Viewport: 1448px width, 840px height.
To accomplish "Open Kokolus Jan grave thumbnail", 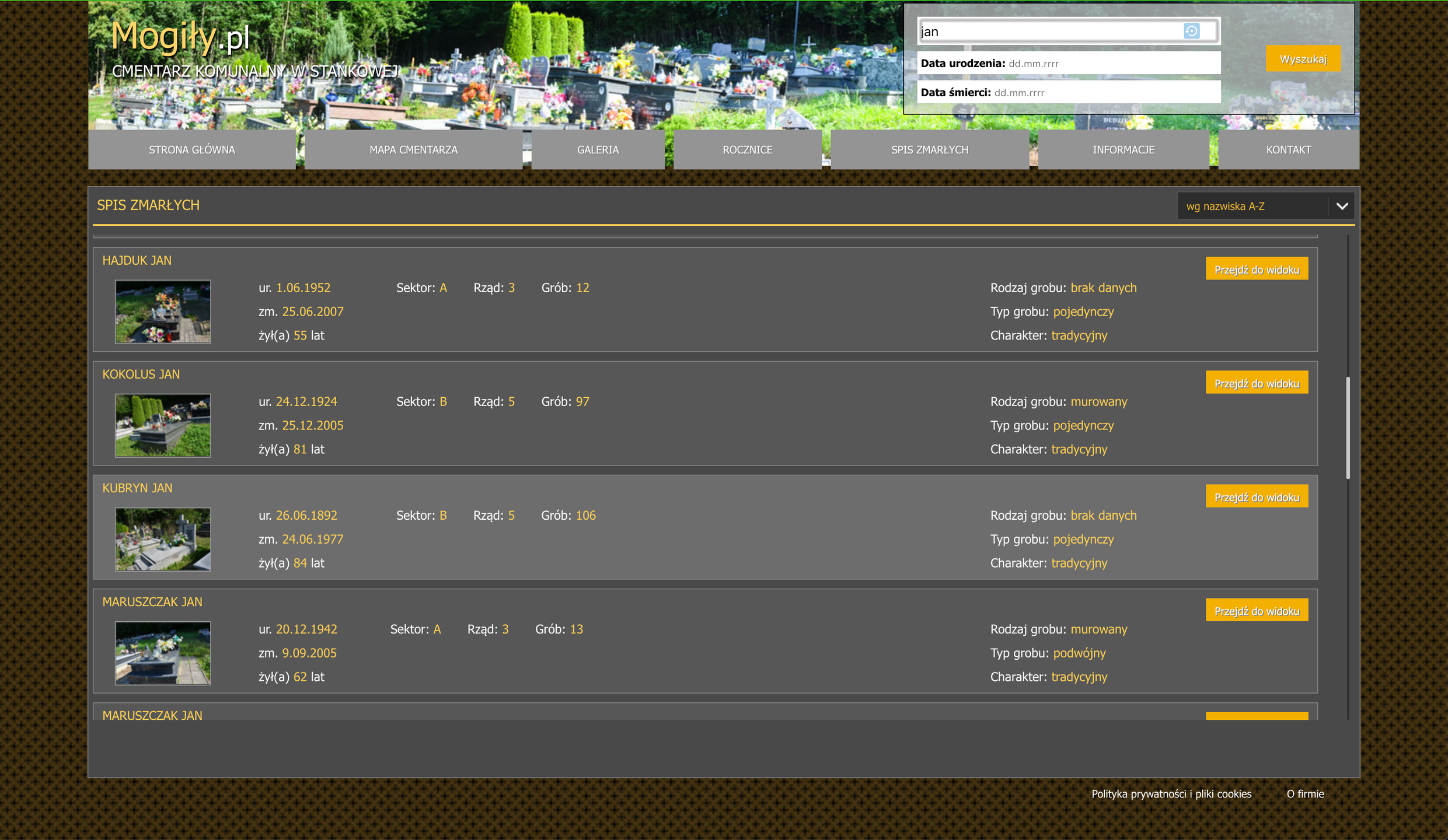I will [x=163, y=425].
